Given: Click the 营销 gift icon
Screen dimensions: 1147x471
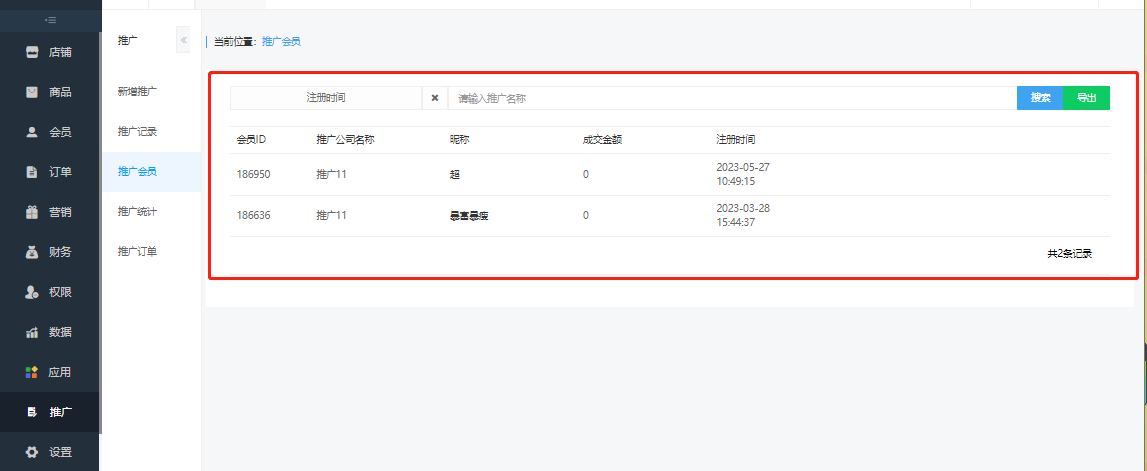Looking at the screenshot, I should pyautogui.click(x=31, y=212).
